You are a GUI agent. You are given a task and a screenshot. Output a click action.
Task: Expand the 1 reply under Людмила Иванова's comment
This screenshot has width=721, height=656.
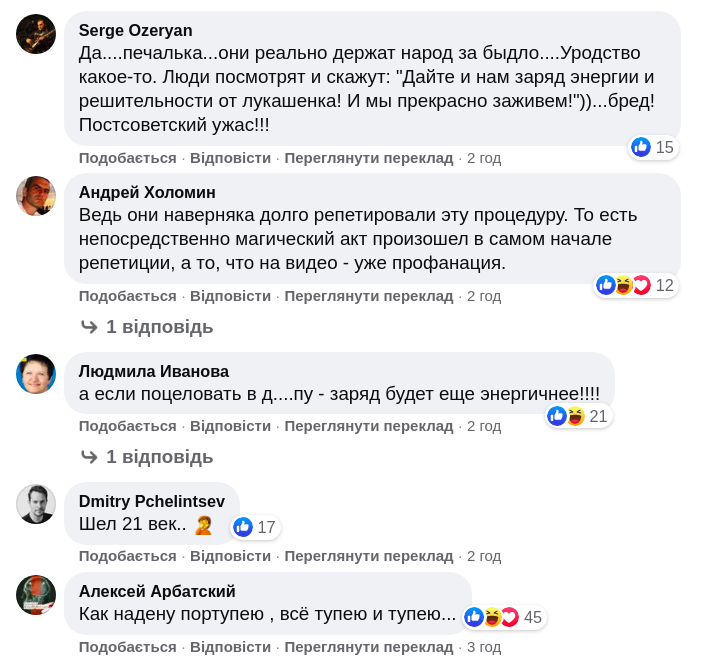tap(148, 457)
